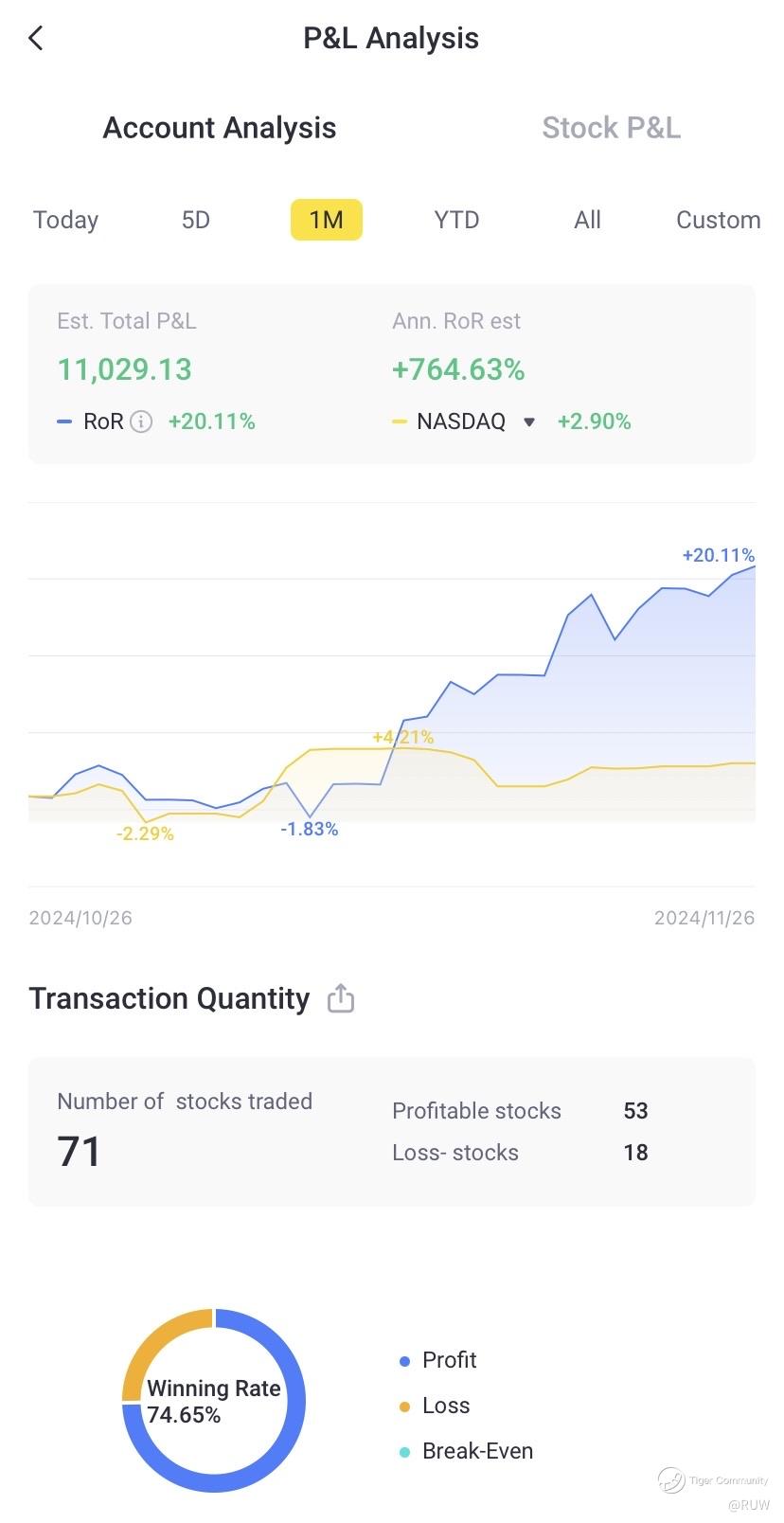Open the RoR info icon

click(x=141, y=421)
